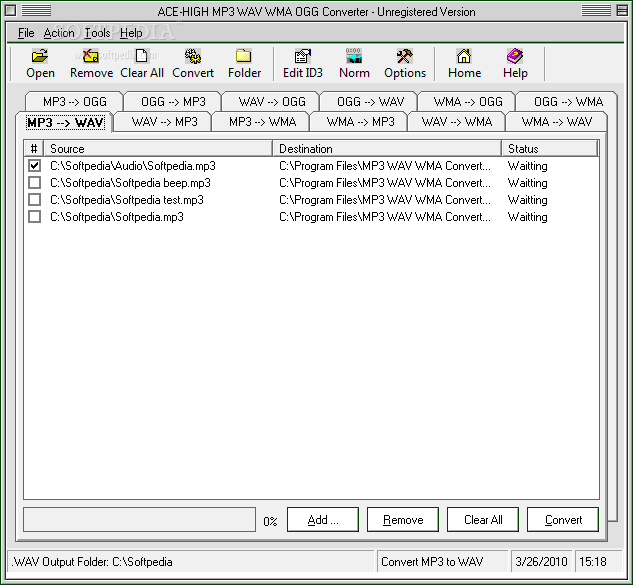Screen dimensions: 633x585
Task: Click the Status column header
Action: click(x=549, y=149)
